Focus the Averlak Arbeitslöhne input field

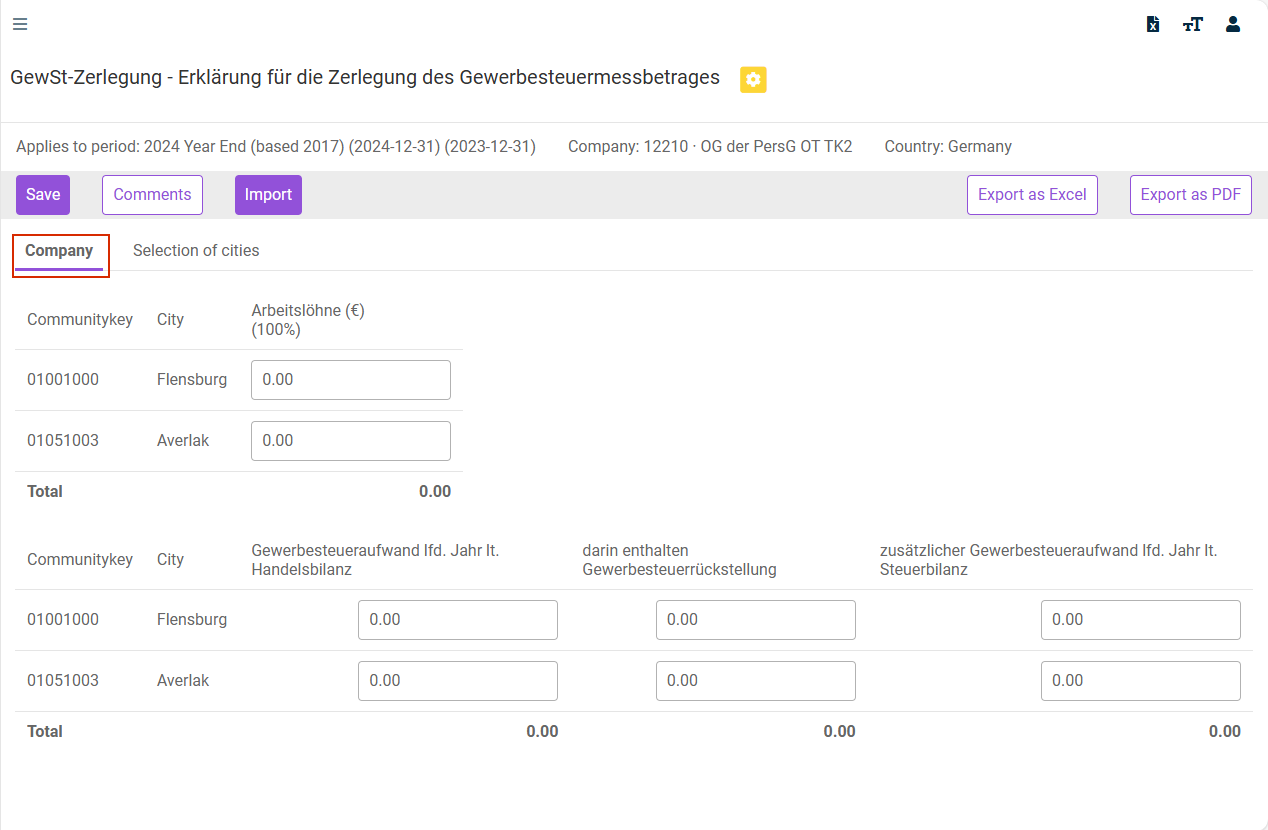point(351,441)
